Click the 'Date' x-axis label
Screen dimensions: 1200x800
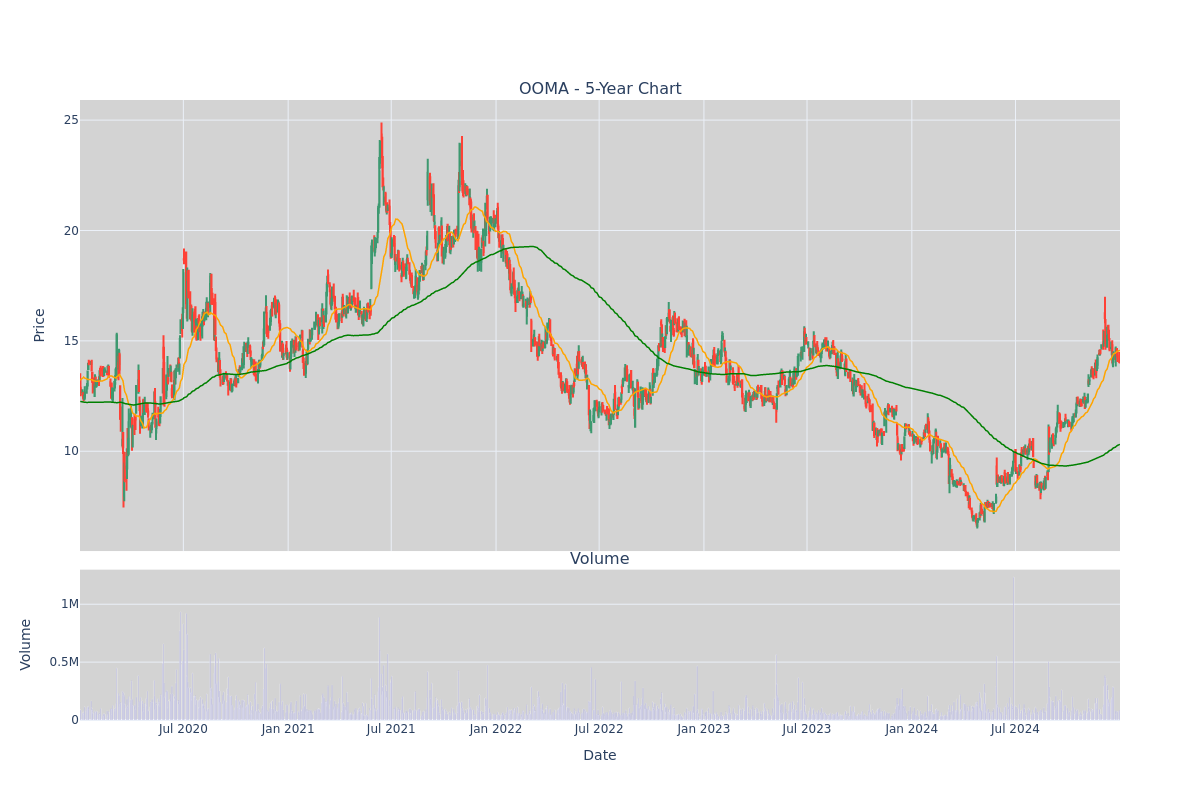tap(600, 756)
